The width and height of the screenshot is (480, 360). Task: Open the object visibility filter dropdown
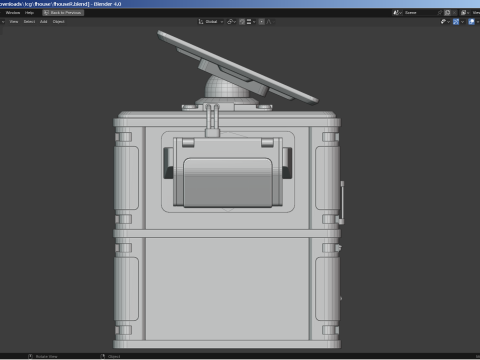[x=445, y=22]
